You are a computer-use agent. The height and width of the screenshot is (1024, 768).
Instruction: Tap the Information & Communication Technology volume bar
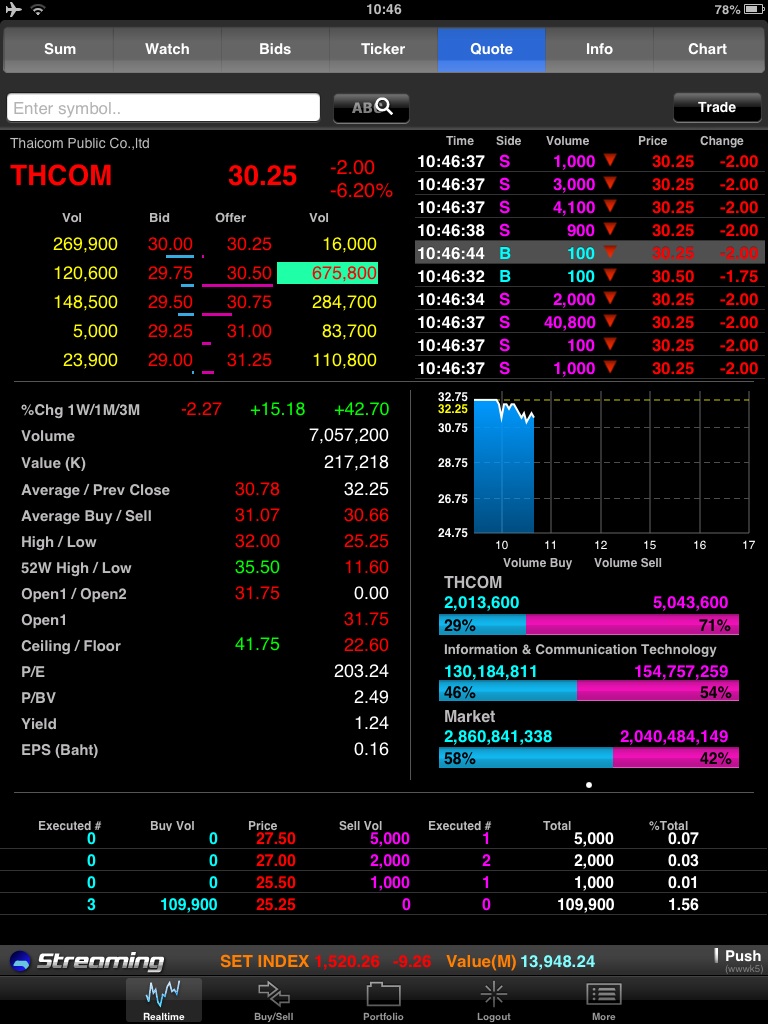[588, 691]
